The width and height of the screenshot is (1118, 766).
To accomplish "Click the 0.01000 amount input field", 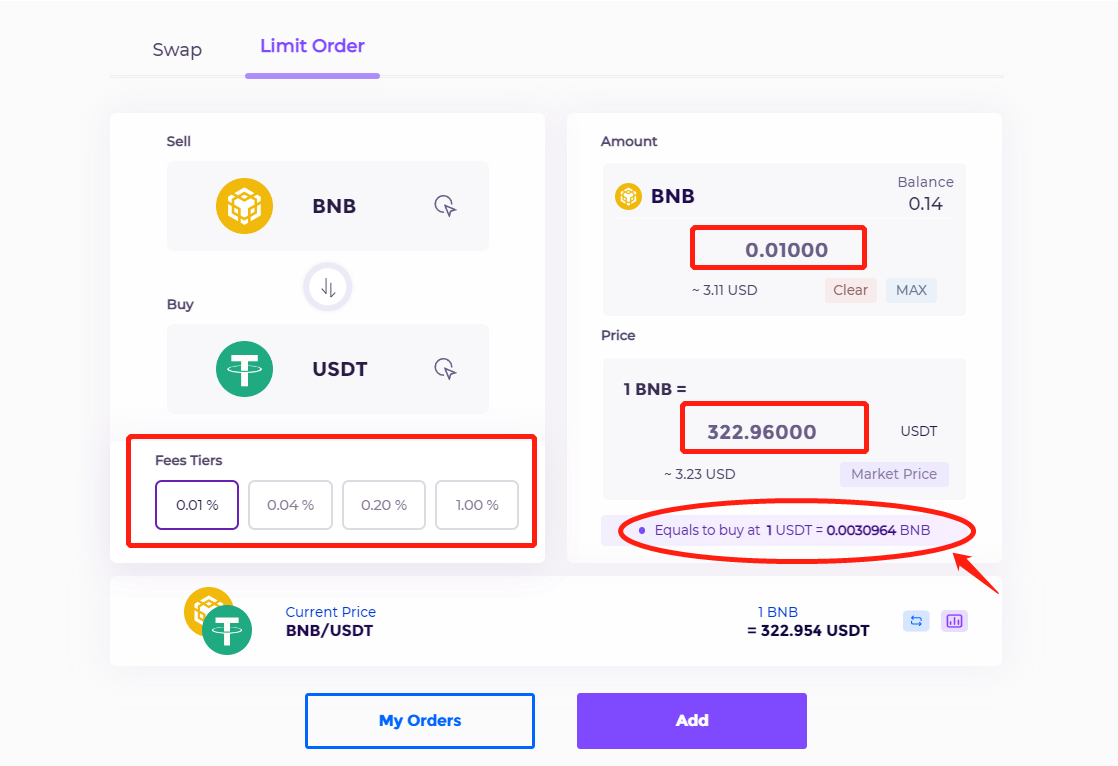I will coord(779,248).
